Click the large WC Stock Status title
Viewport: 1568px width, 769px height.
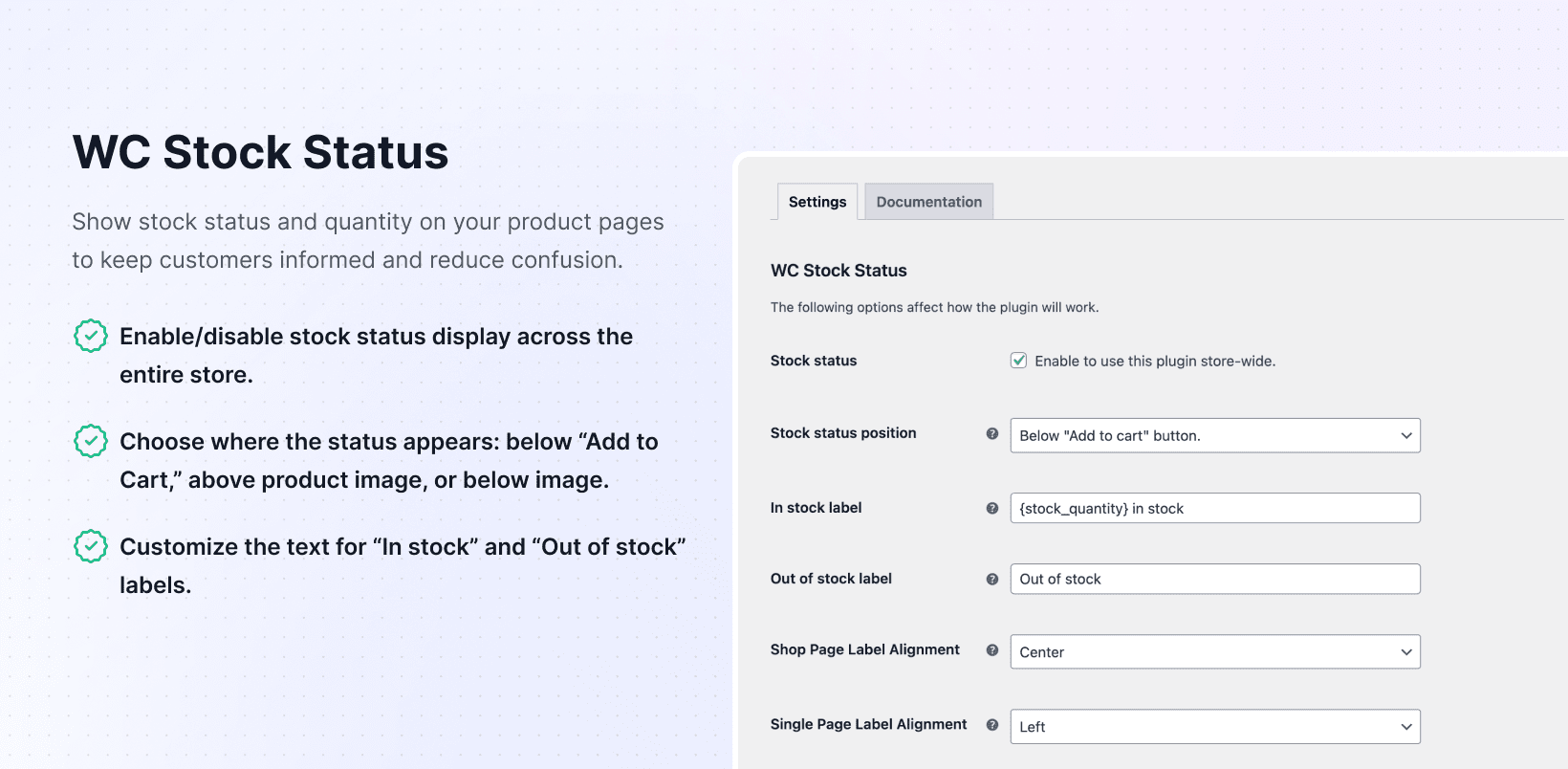tap(260, 152)
